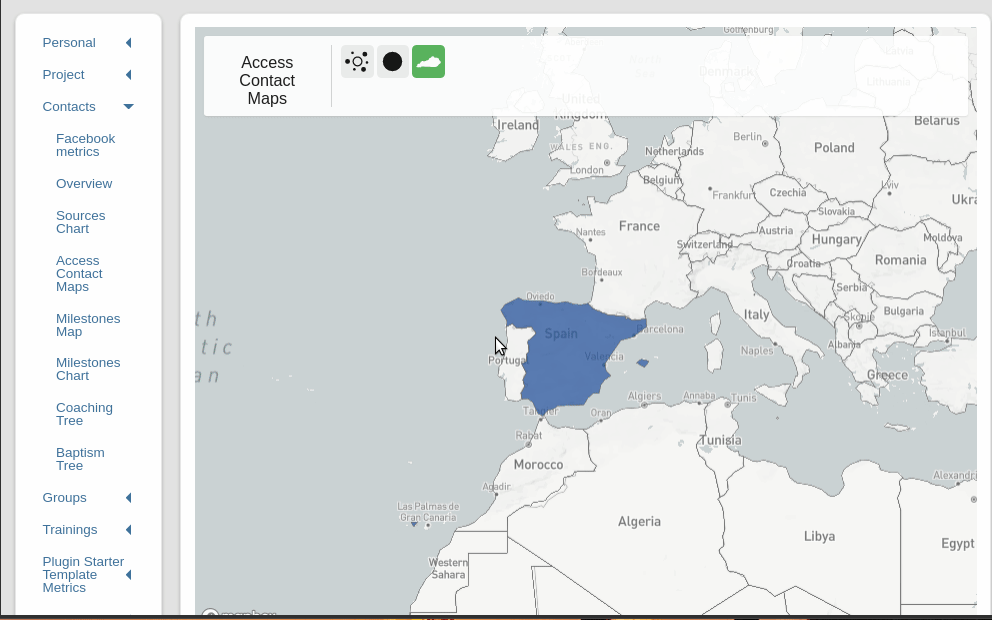The height and width of the screenshot is (620, 992).
Task: Click the Berlin city label
Action: coord(747,137)
